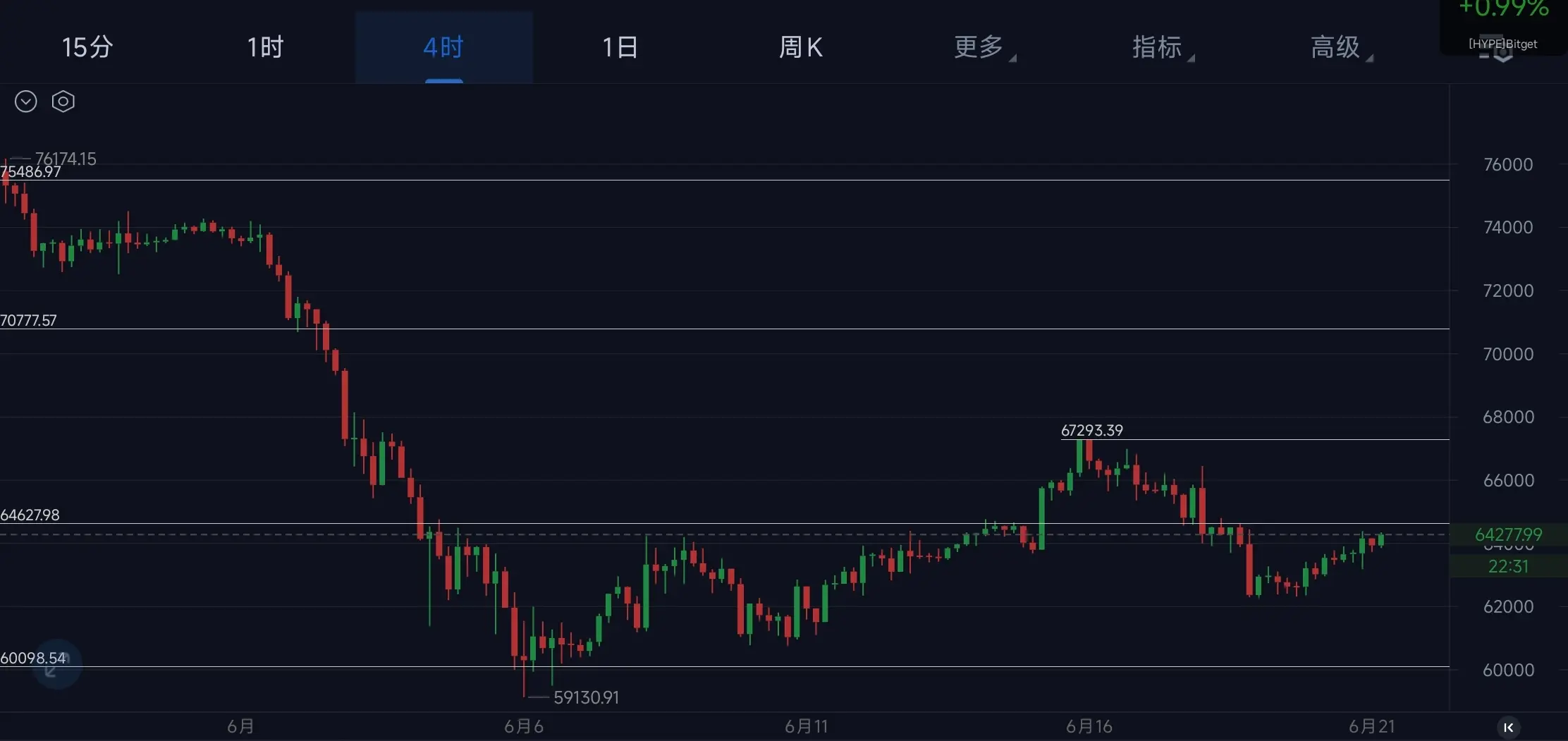
Task: Select the 59130.91 low price marker
Action: pos(586,697)
